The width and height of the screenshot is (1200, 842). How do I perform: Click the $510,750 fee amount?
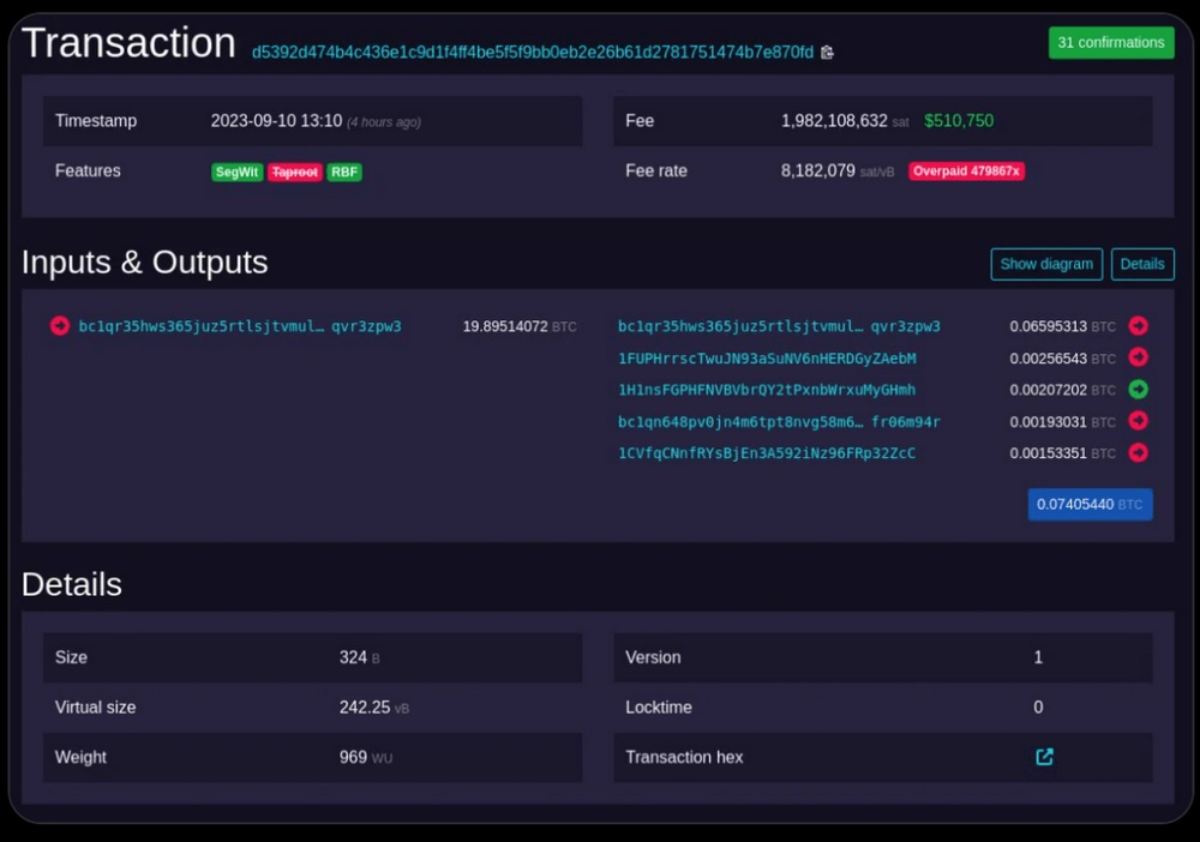click(x=959, y=121)
